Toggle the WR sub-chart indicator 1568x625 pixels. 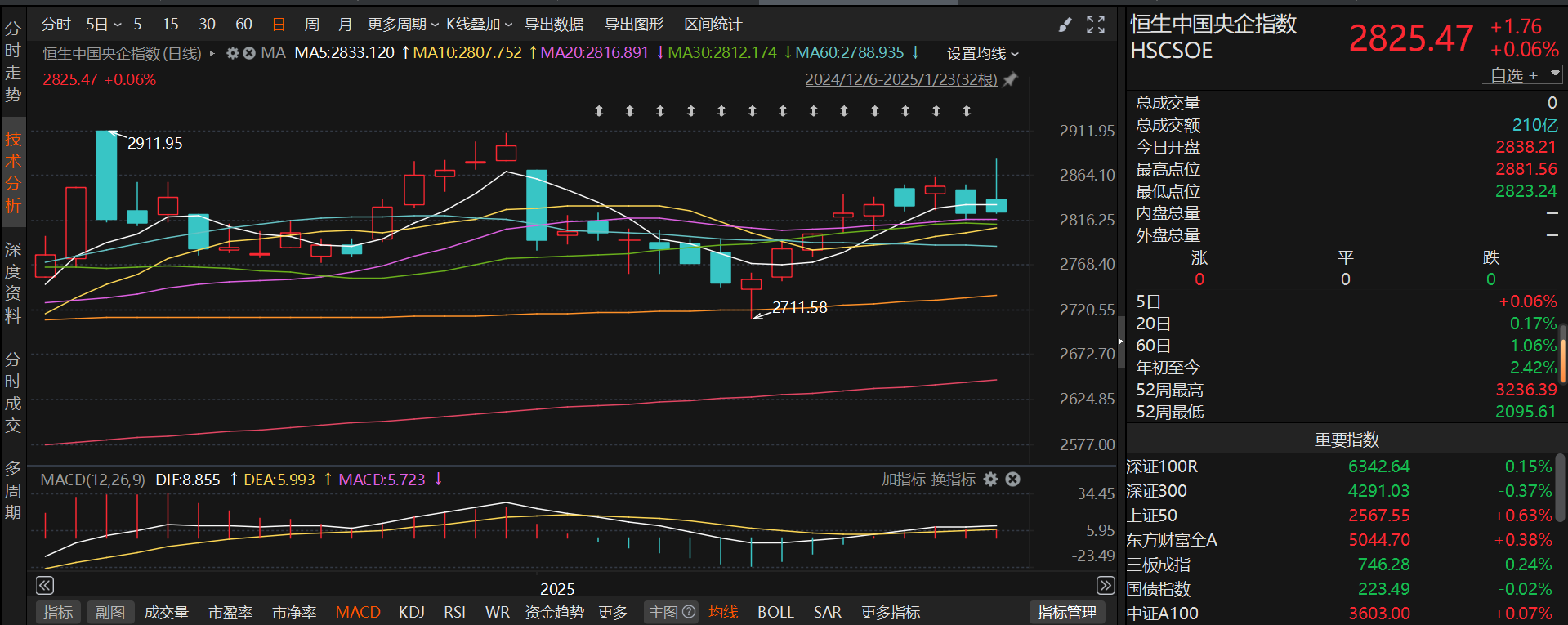pos(497,612)
